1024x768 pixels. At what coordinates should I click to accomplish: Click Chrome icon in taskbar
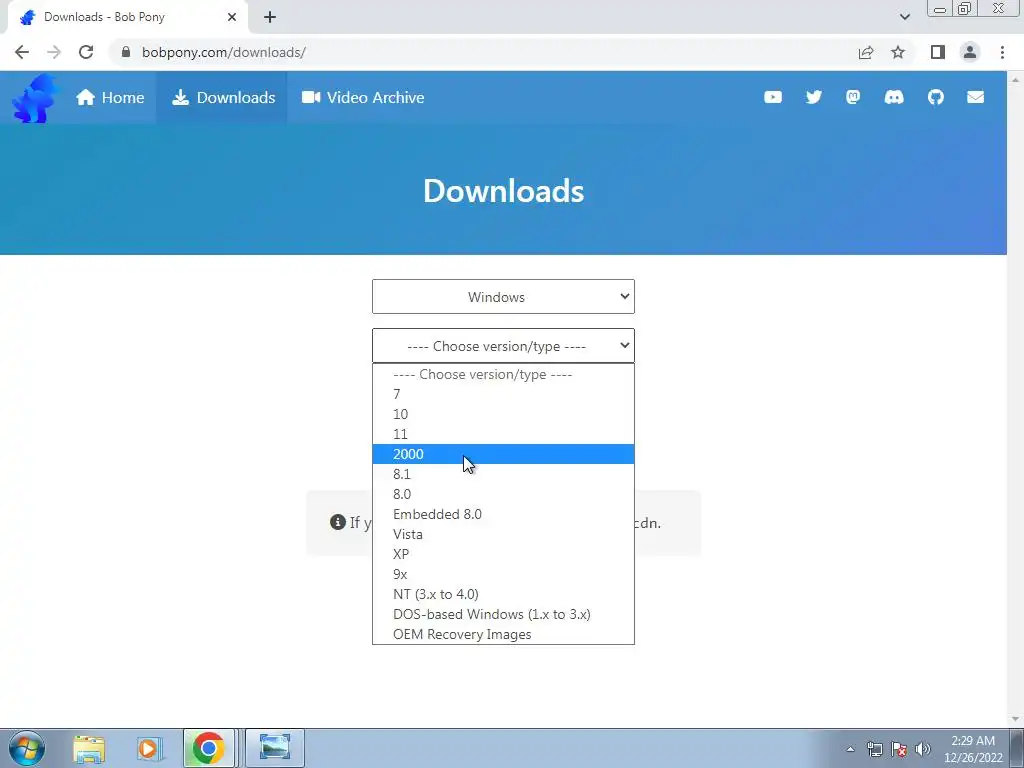208,748
